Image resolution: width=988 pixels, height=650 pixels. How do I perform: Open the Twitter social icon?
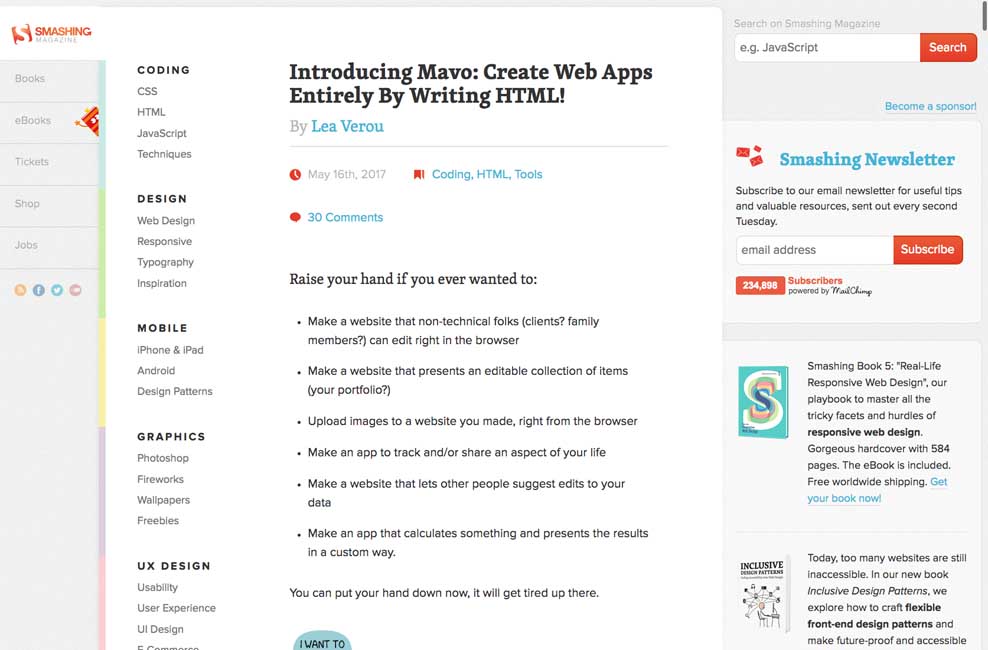pyautogui.click(x=57, y=290)
